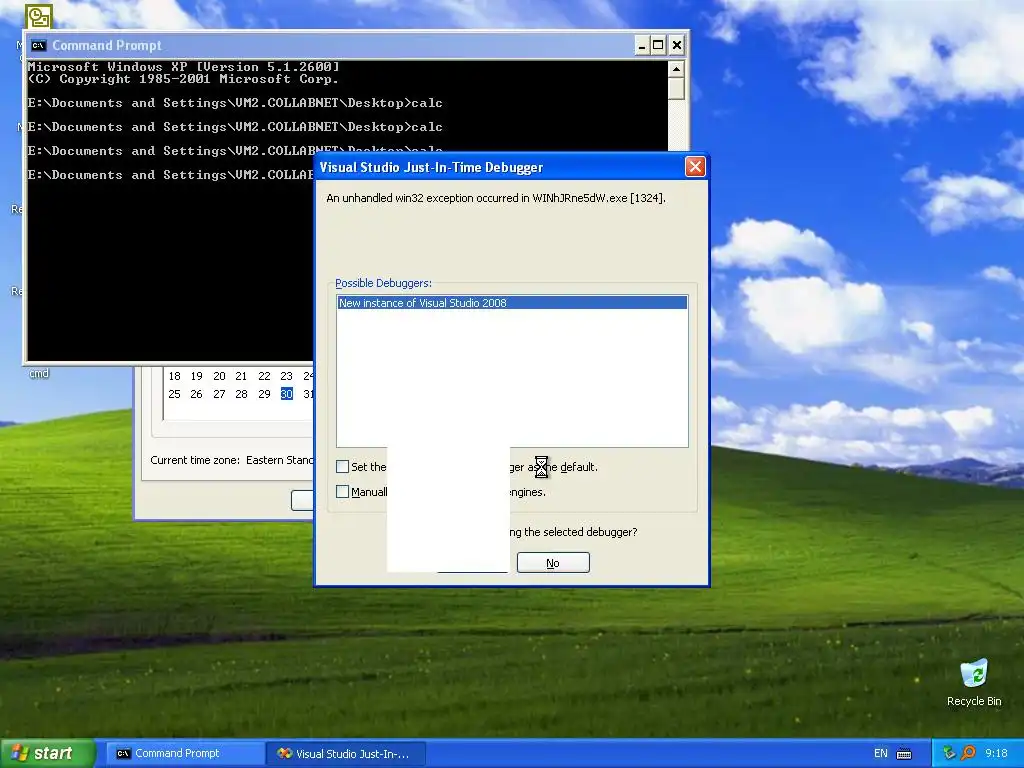Screen dimensions: 1024x768
Task: Select date 26 in the calendar
Action: [x=197, y=394]
